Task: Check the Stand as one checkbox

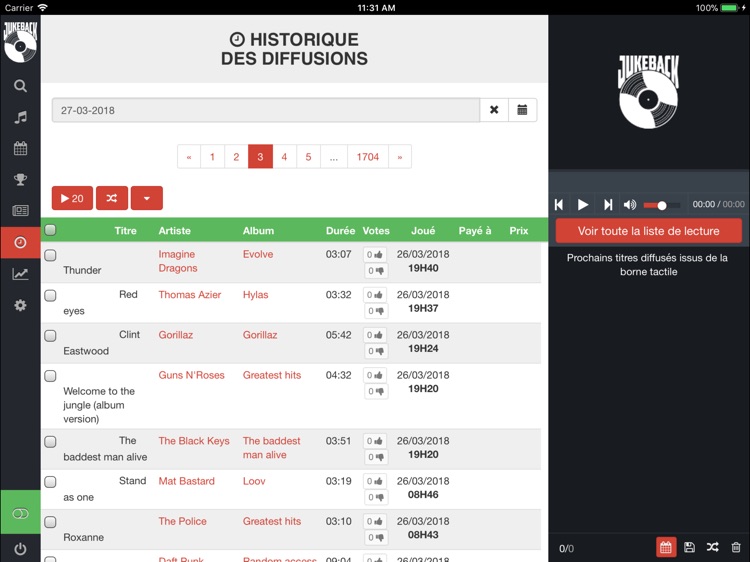Action: click(50, 482)
